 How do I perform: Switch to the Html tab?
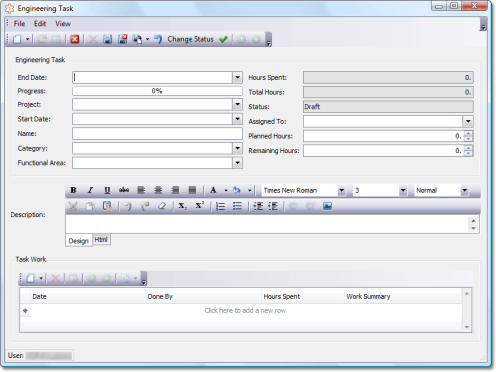tap(101, 239)
